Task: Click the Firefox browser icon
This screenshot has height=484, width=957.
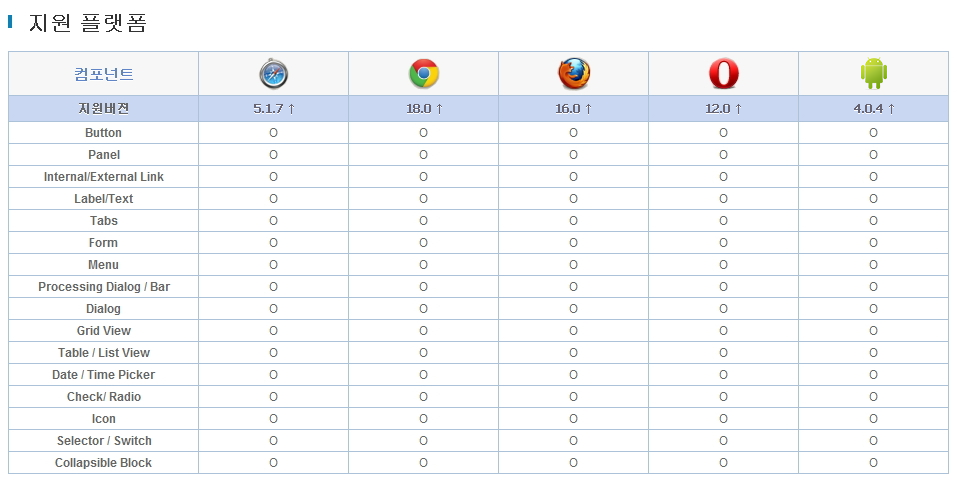Action: 573,74
